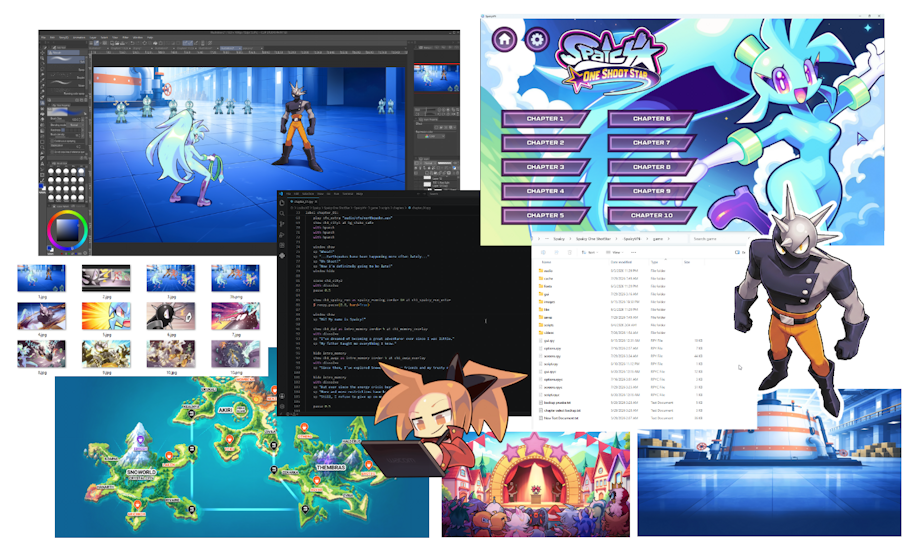Open the fonts folder in File Explorer

point(546,286)
